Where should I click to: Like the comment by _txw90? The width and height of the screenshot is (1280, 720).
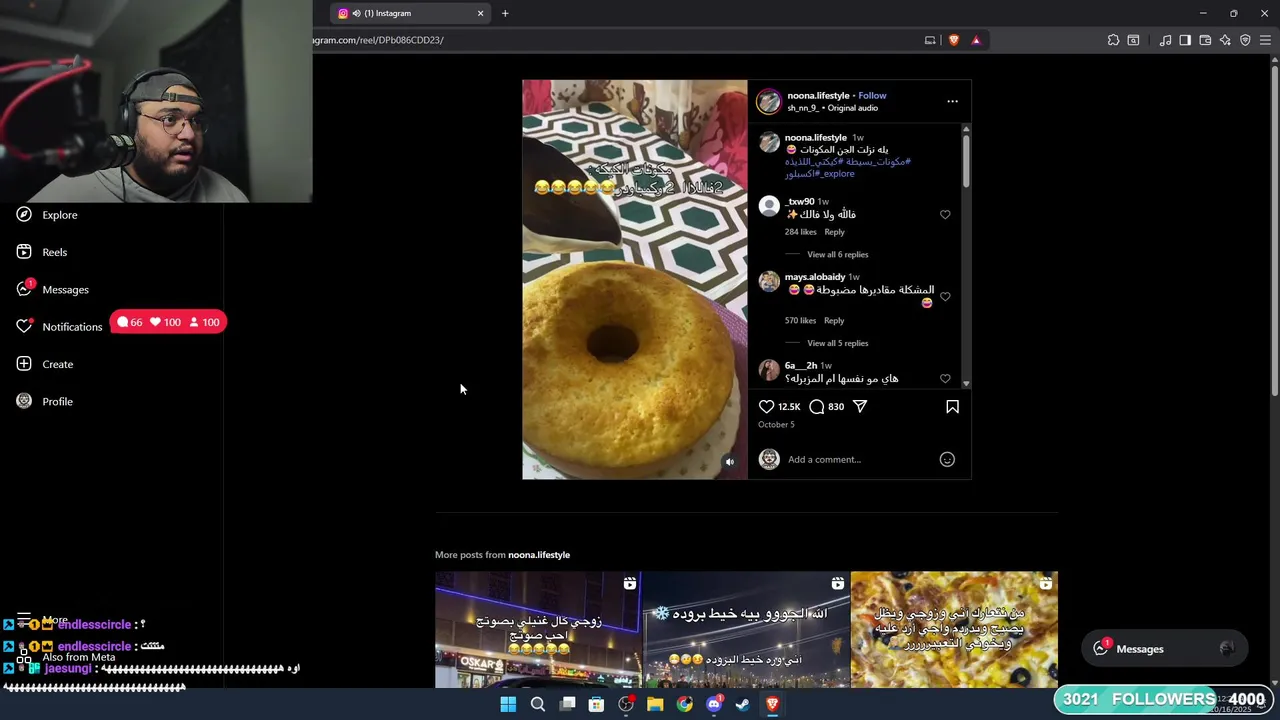[x=945, y=215]
